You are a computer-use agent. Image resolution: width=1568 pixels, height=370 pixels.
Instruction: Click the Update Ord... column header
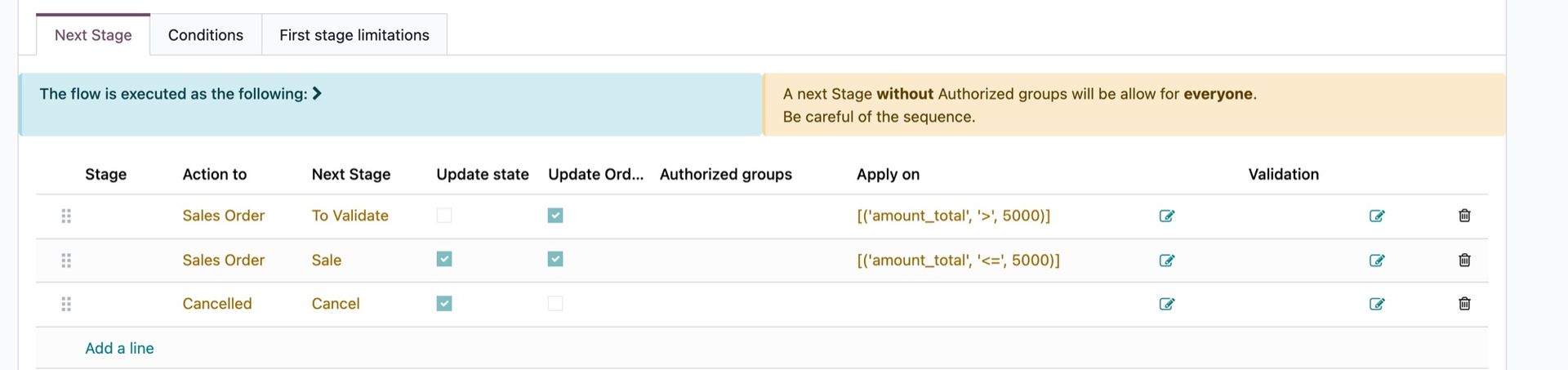[x=595, y=174]
